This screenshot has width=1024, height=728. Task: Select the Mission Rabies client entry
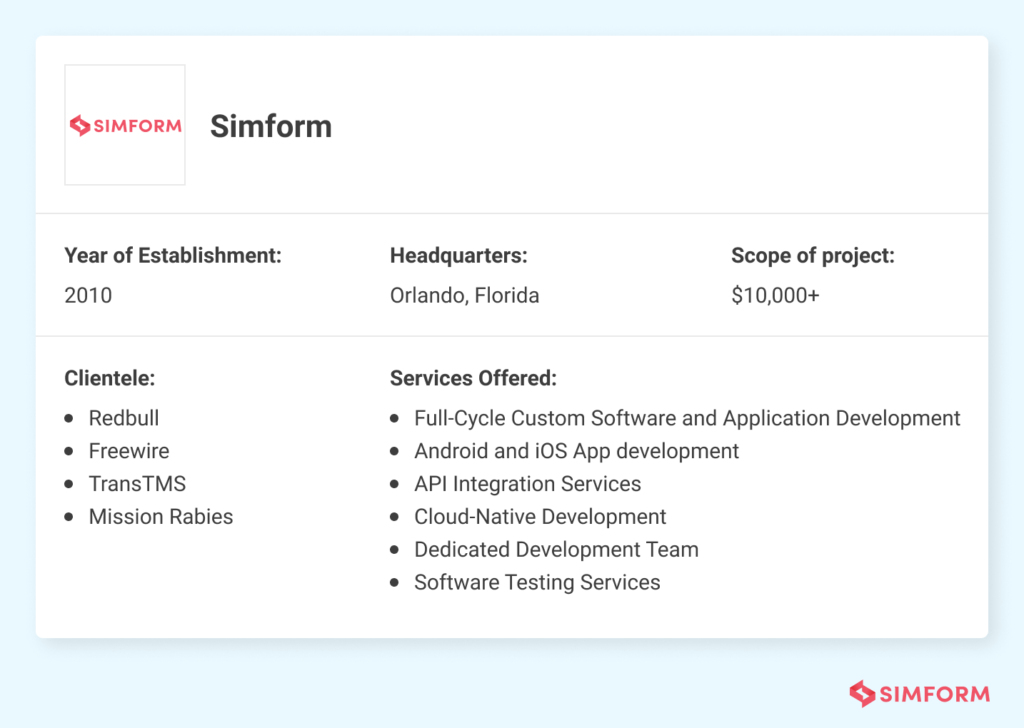[x=160, y=517]
